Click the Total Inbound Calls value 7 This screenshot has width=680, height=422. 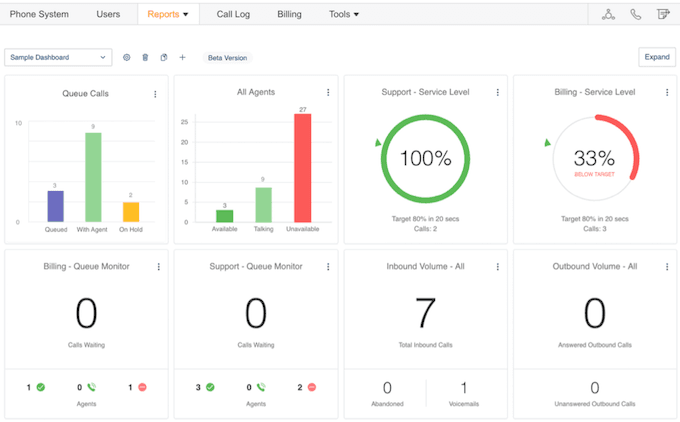[x=425, y=313]
